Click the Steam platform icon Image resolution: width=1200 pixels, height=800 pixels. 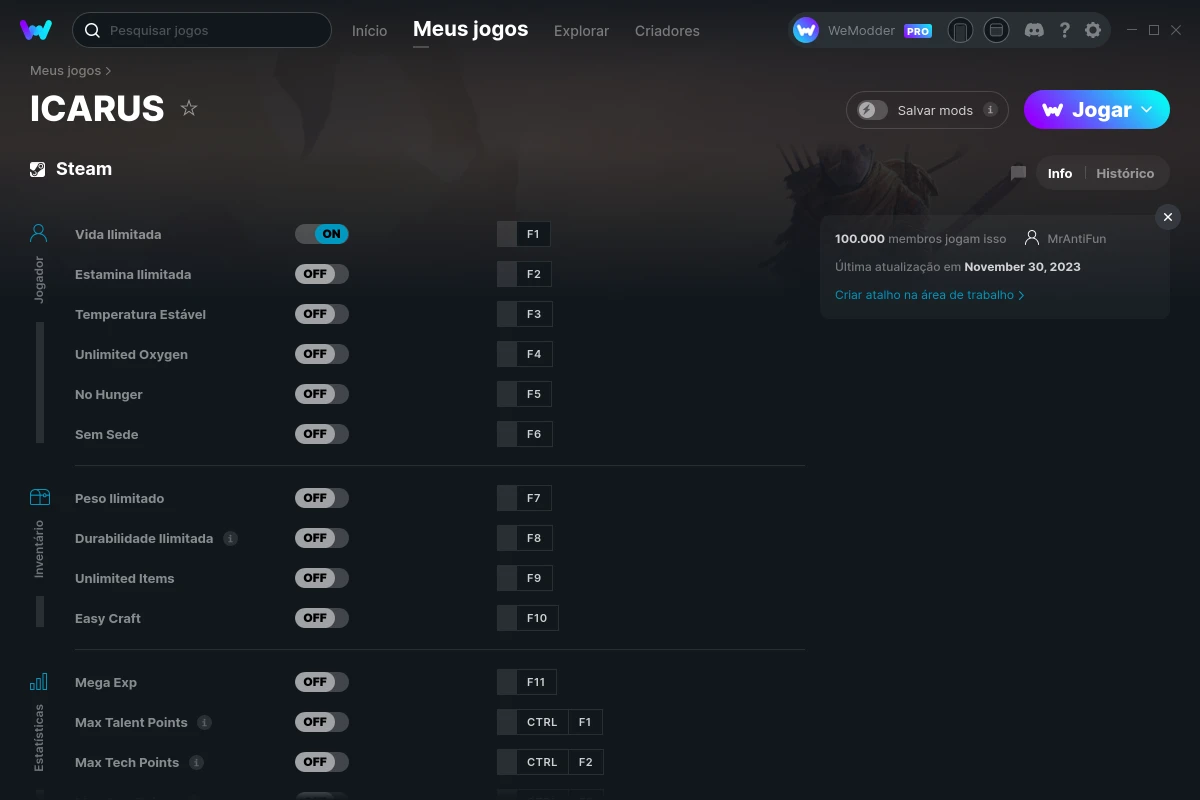(38, 169)
